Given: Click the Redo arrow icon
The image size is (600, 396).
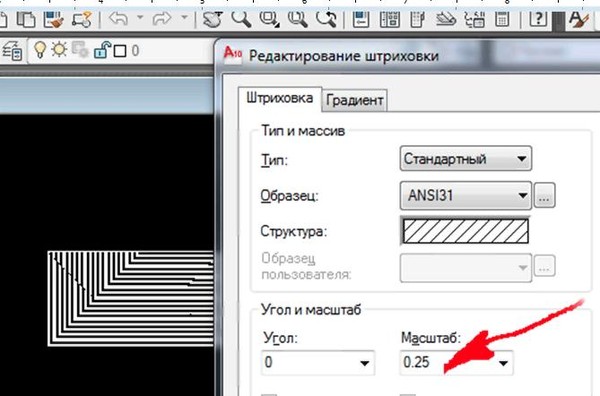Looking at the screenshot, I should 162,18.
